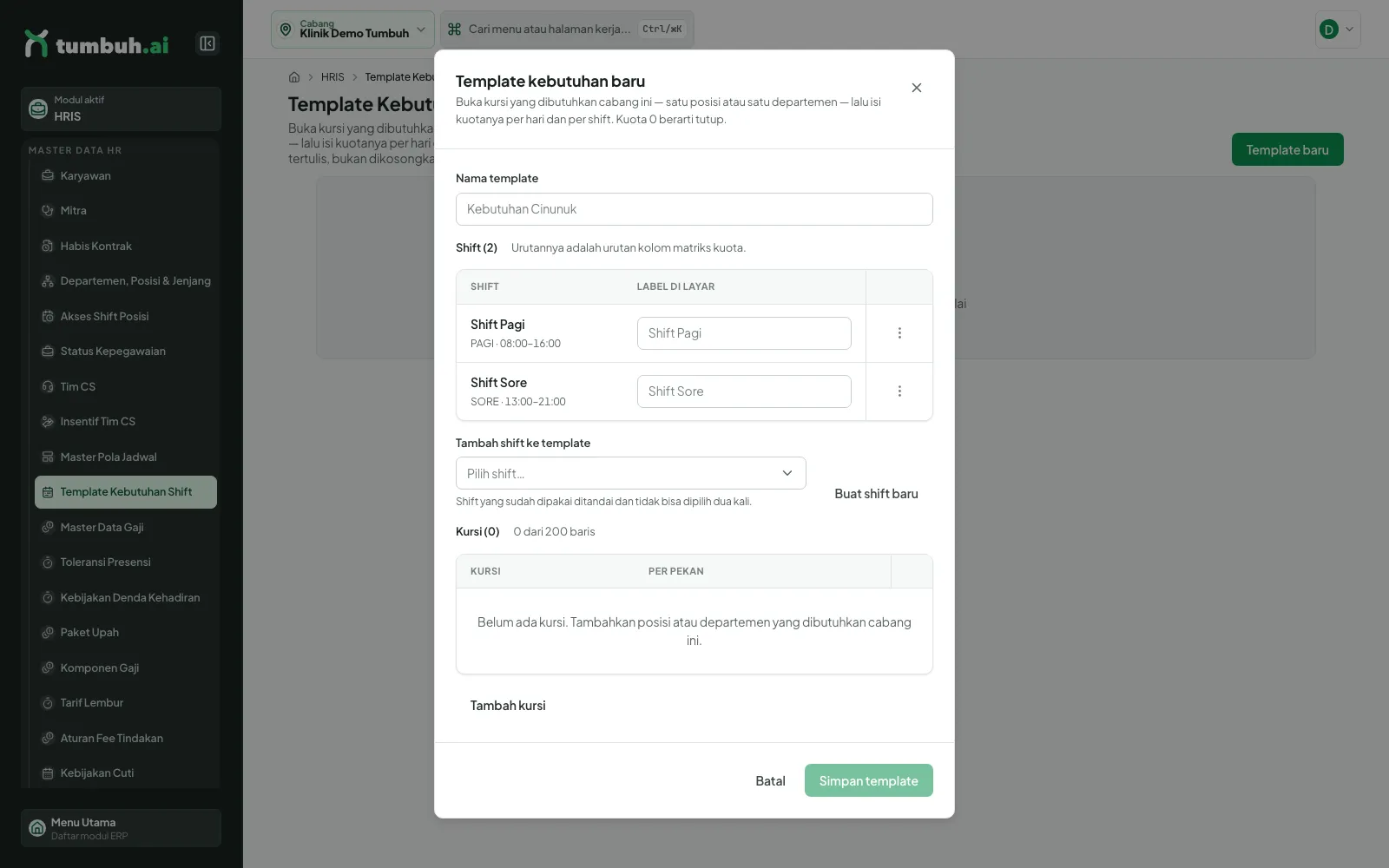The image size is (1389, 868).
Task: Click the Master Data Gaji icon
Action: 48,528
